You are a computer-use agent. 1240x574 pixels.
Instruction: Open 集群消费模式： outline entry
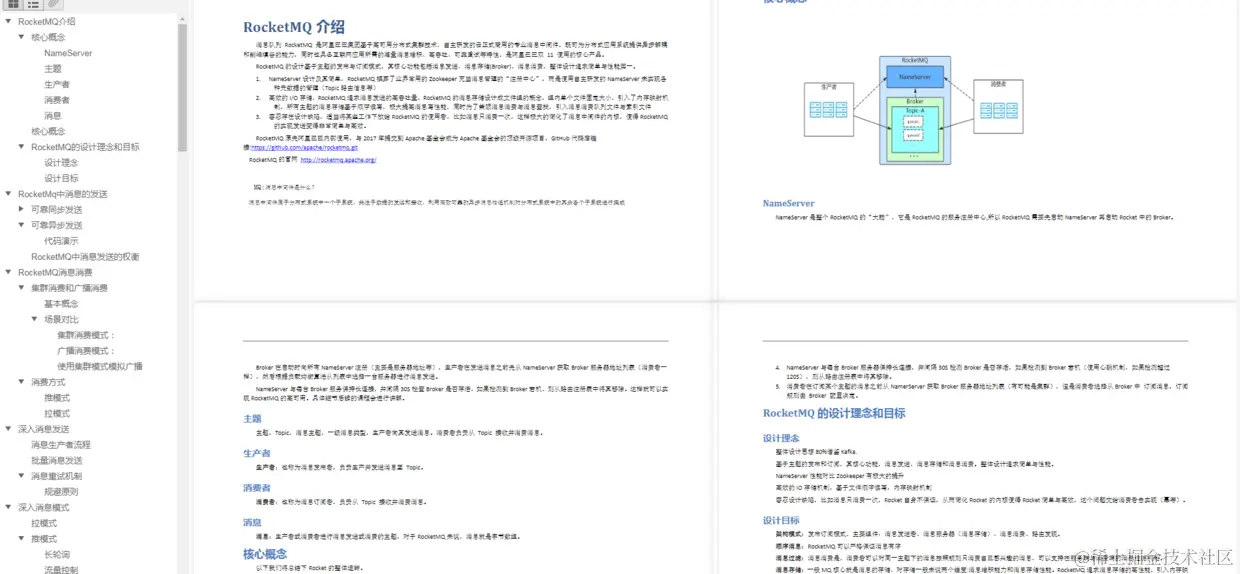[x=86, y=335]
